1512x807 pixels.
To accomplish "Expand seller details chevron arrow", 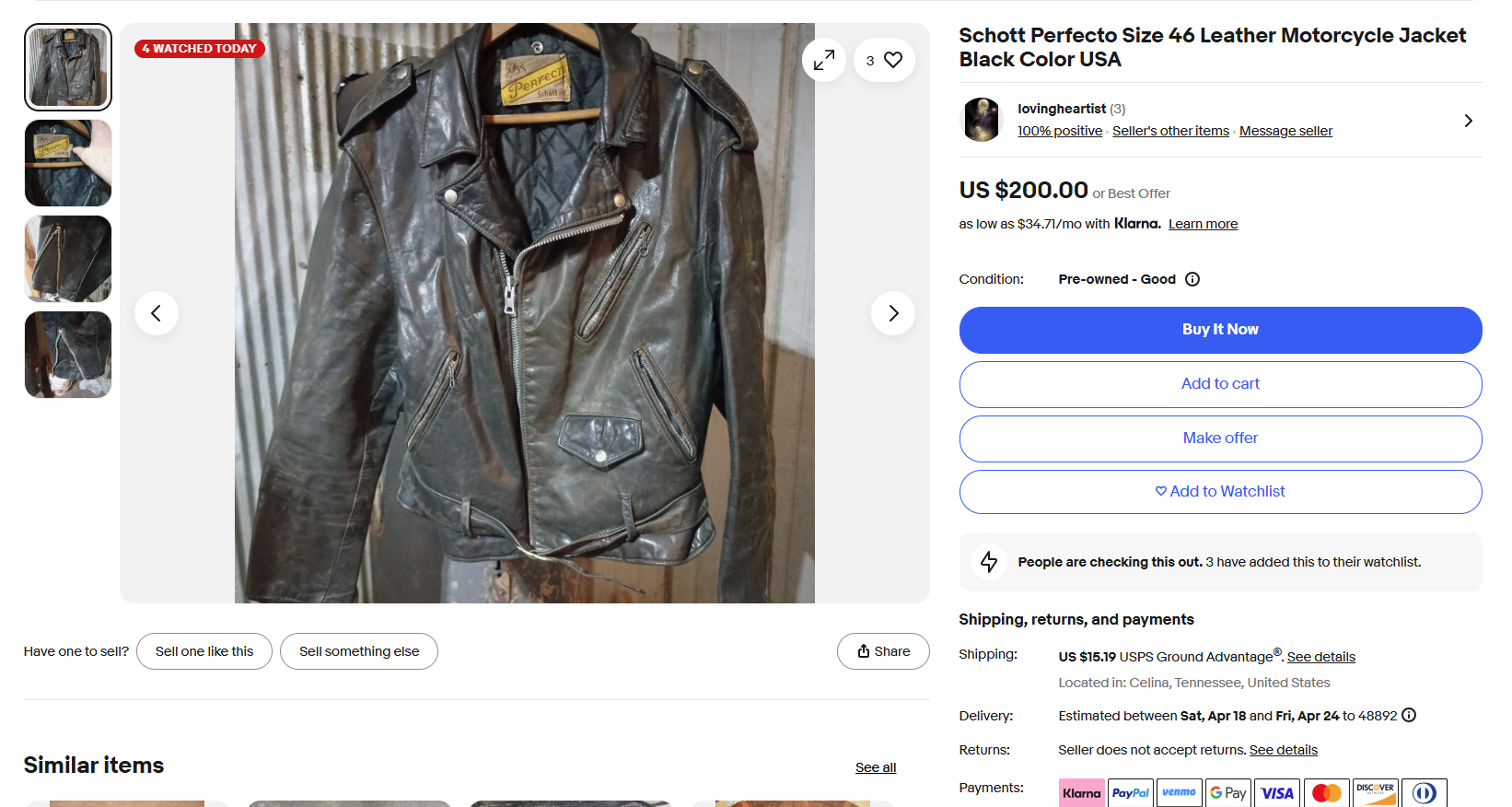I will [x=1468, y=121].
